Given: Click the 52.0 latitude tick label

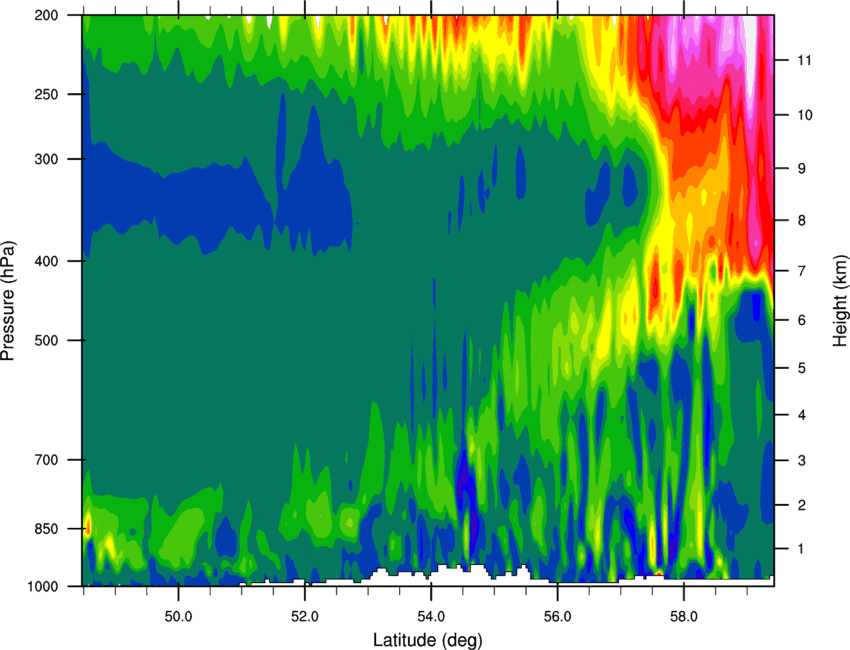Looking at the screenshot, I should tap(305, 617).
